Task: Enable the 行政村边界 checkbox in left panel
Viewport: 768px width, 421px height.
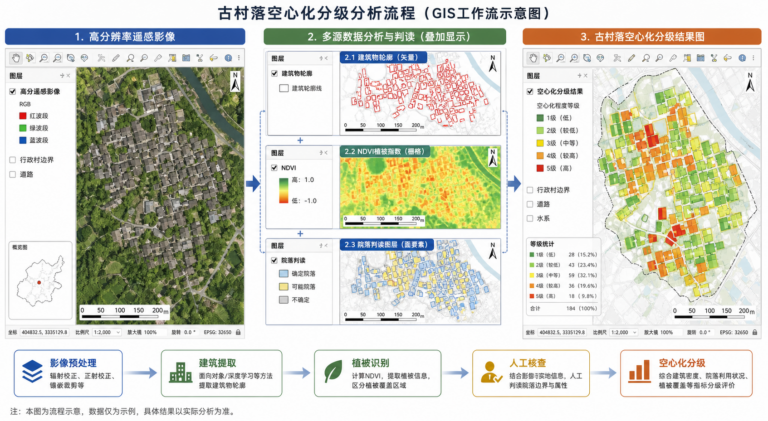Action: (13, 160)
